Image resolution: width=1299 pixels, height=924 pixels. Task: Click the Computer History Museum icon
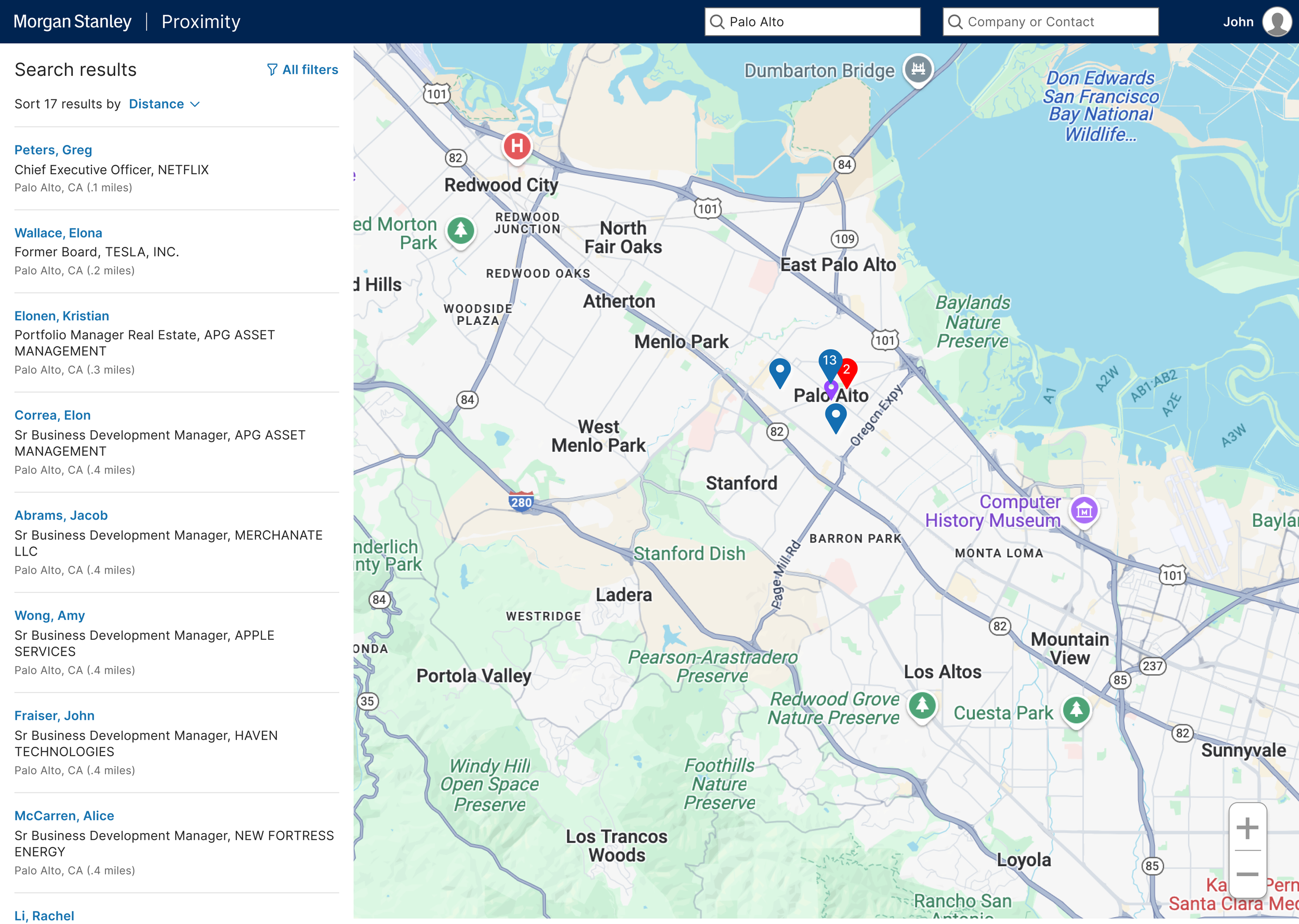[1083, 510]
